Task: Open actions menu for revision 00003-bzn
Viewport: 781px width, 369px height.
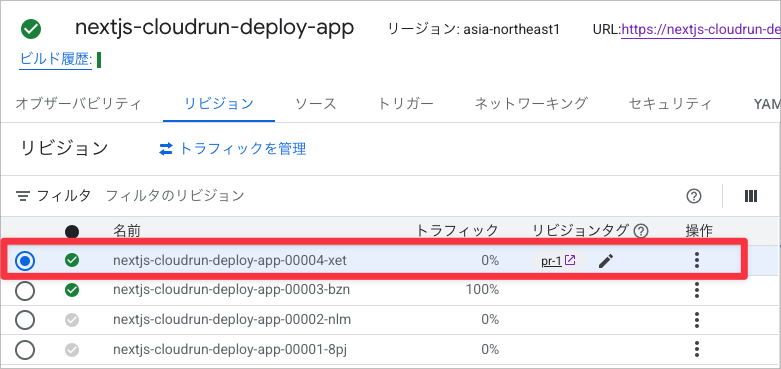Action: click(x=697, y=290)
